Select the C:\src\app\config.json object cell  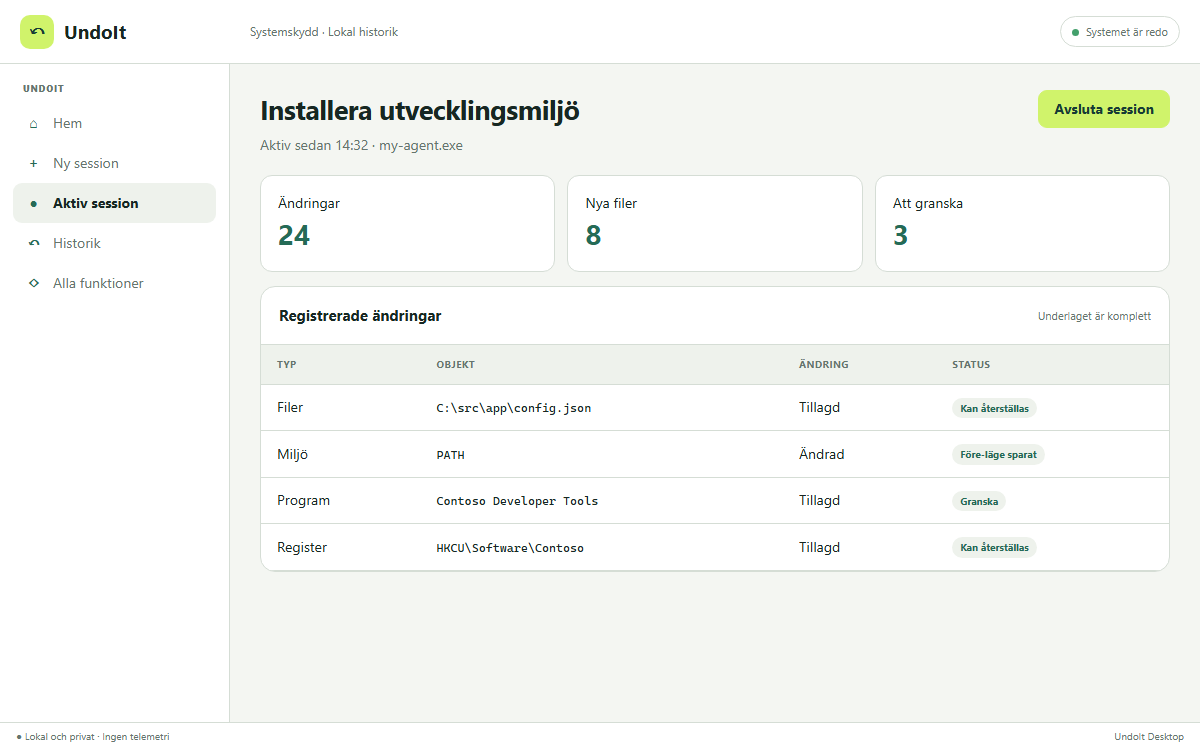pos(514,408)
